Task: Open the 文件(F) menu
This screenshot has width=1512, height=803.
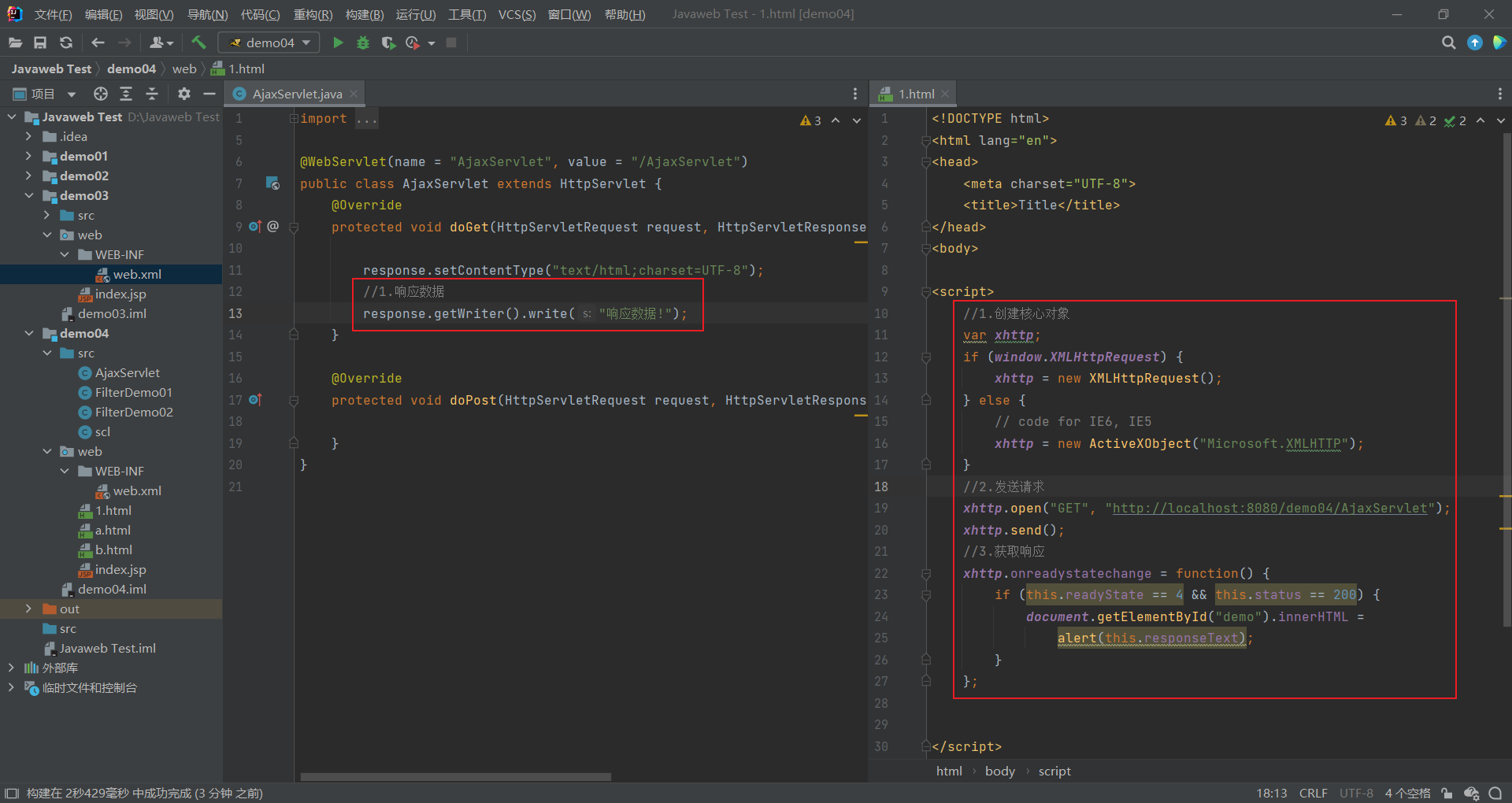Action: pyautogui.click(x=53, y=14)
